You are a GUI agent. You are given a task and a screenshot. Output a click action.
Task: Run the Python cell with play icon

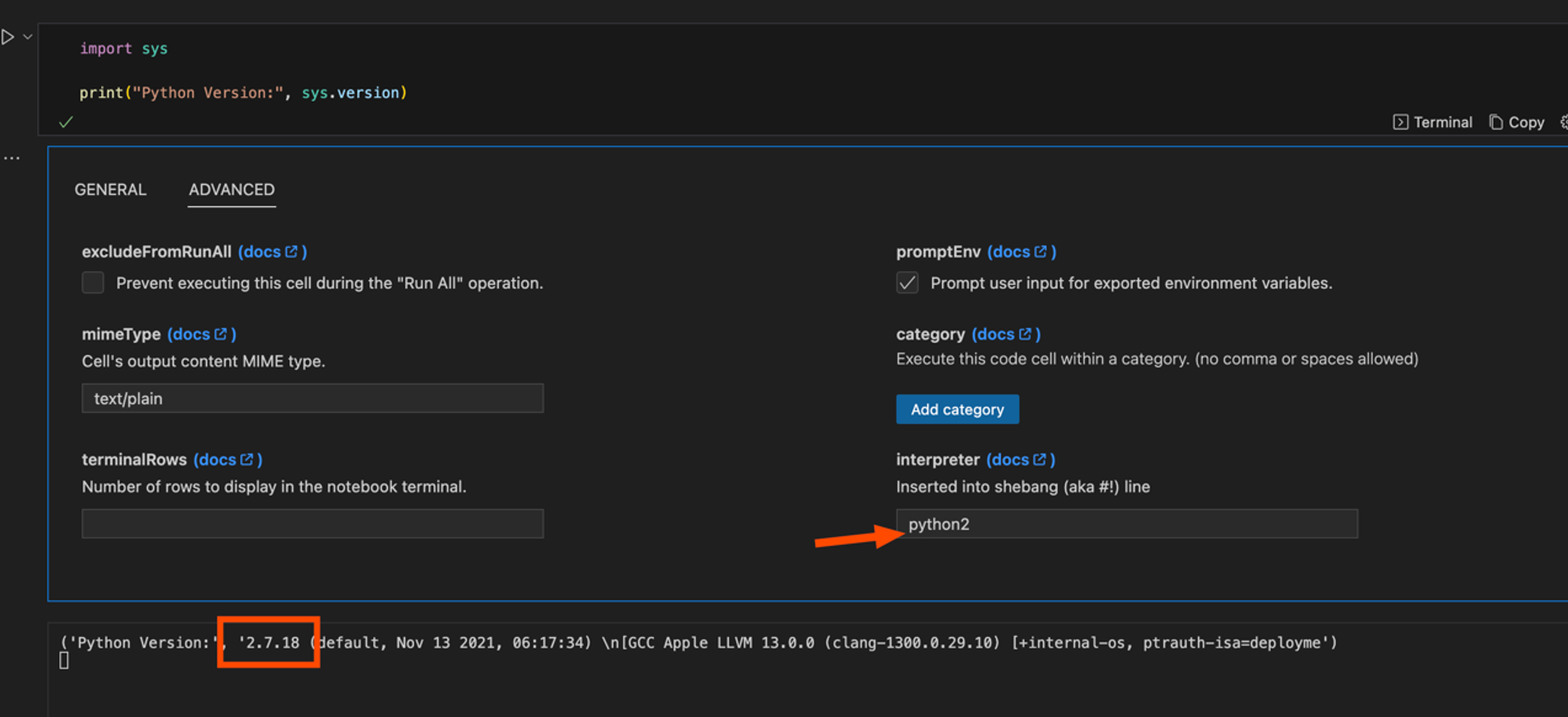tap(8, 37)
